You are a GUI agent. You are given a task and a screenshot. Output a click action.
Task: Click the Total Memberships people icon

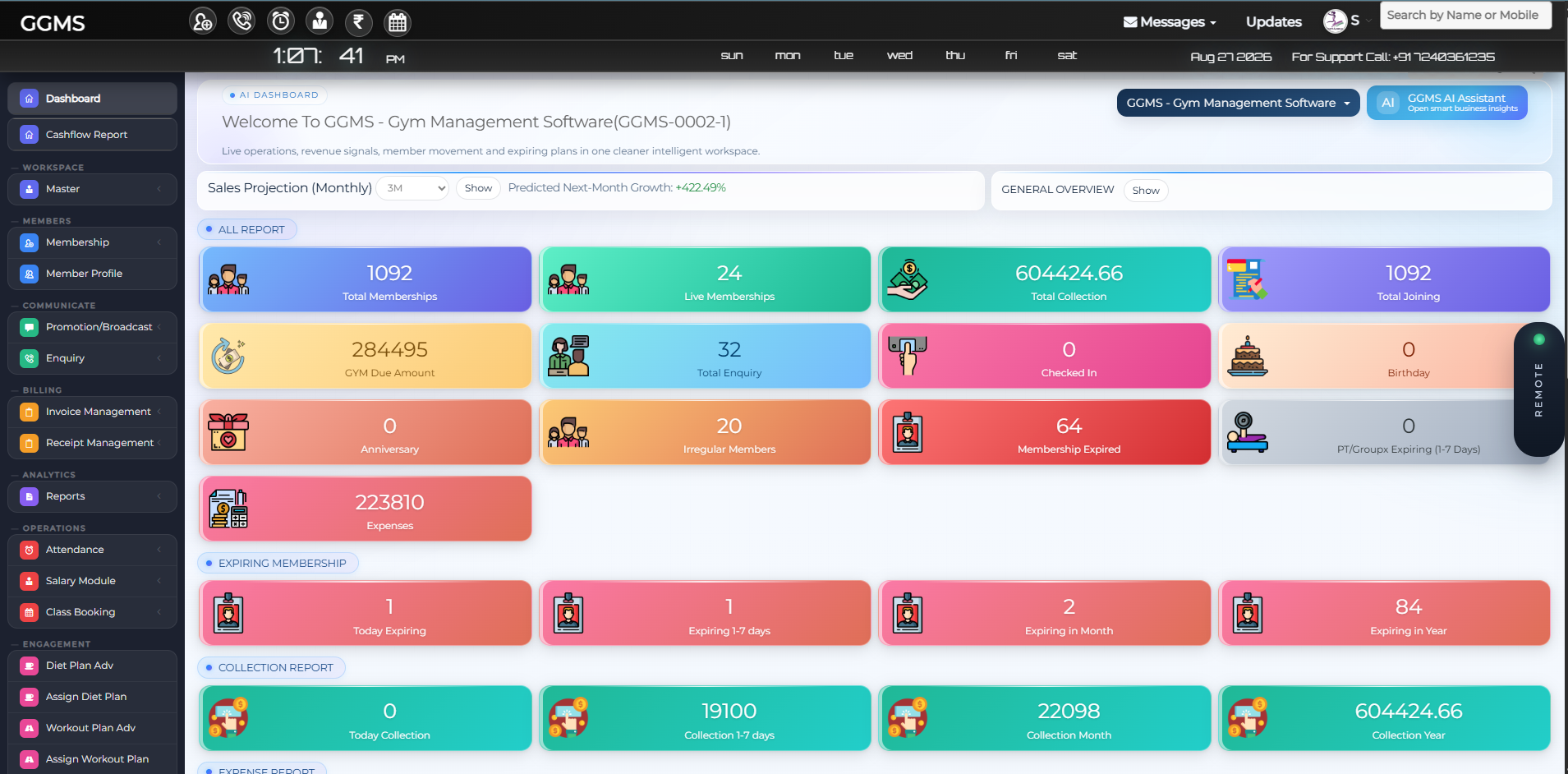pyautogui.click(x=228, y=279)
